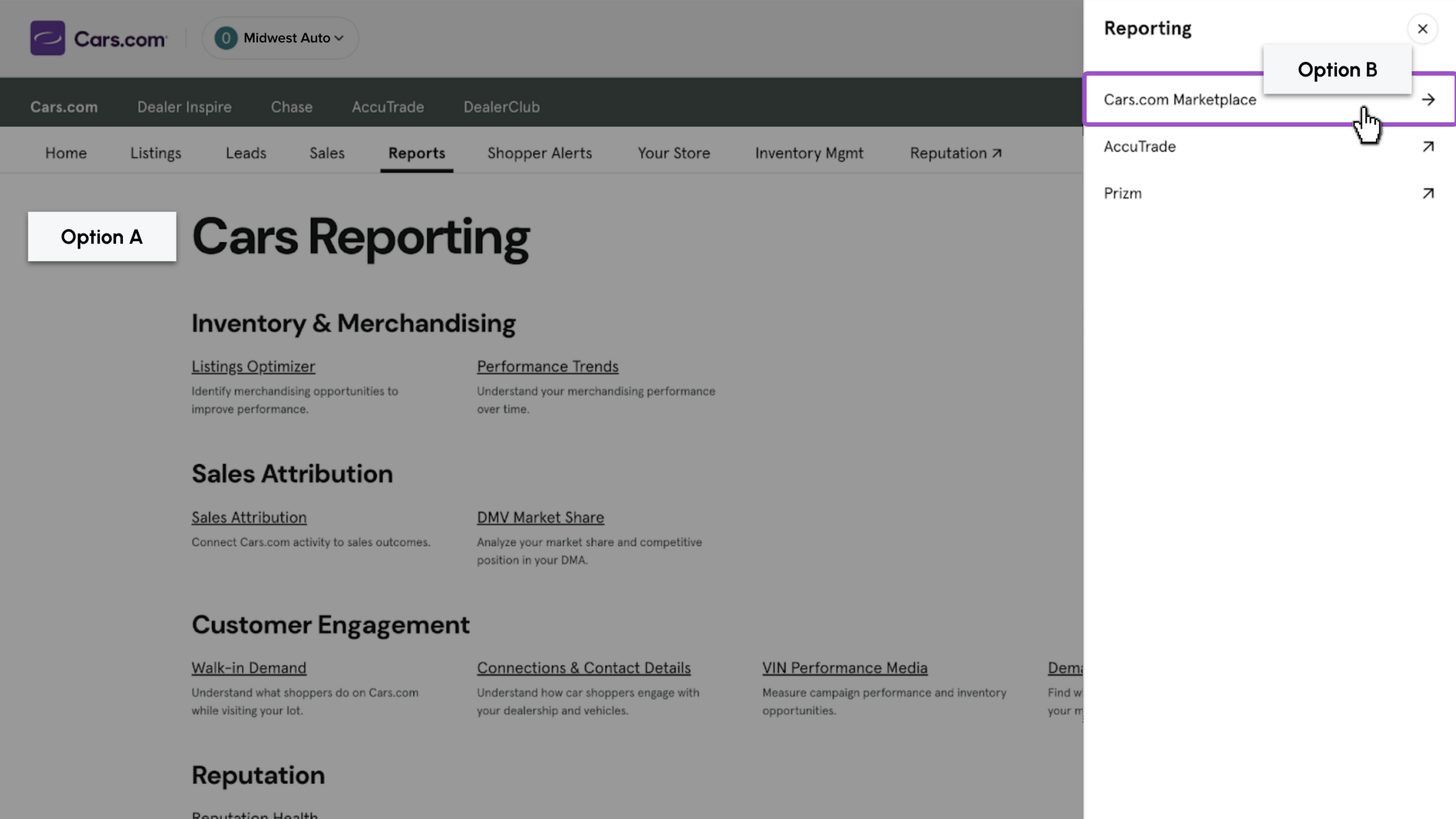Open the Performance Trends report link
1456x819 pixels.
[x=548, y=367]
